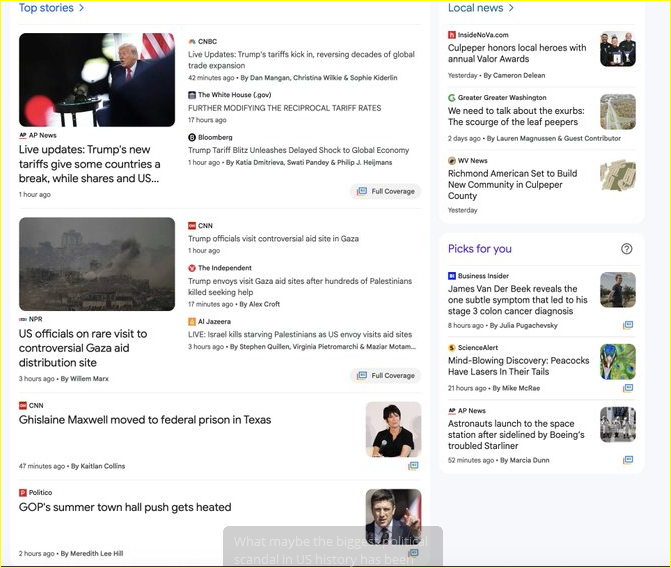Open Culpeper honors local heroes article
The image size is (671, 568).
(x=517, y=53)
